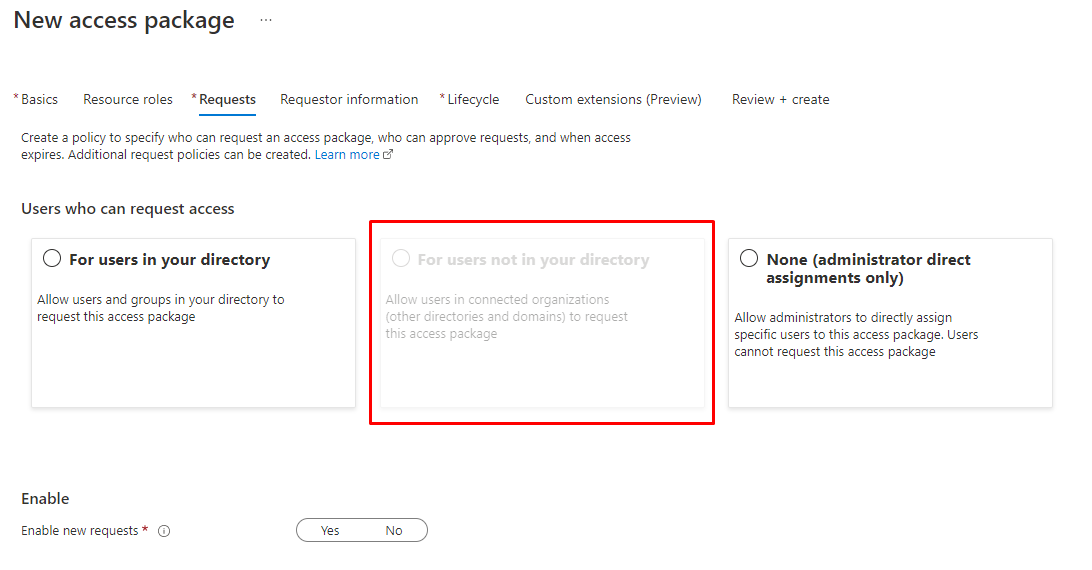Select the 'None (administrator direct assignments only)' radio button

point(749,259)
